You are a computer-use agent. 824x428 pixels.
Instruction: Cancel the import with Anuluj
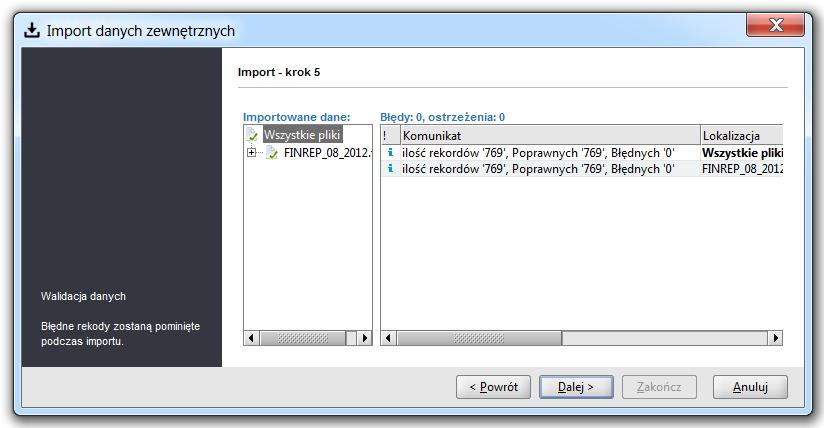tap(750, 387)
